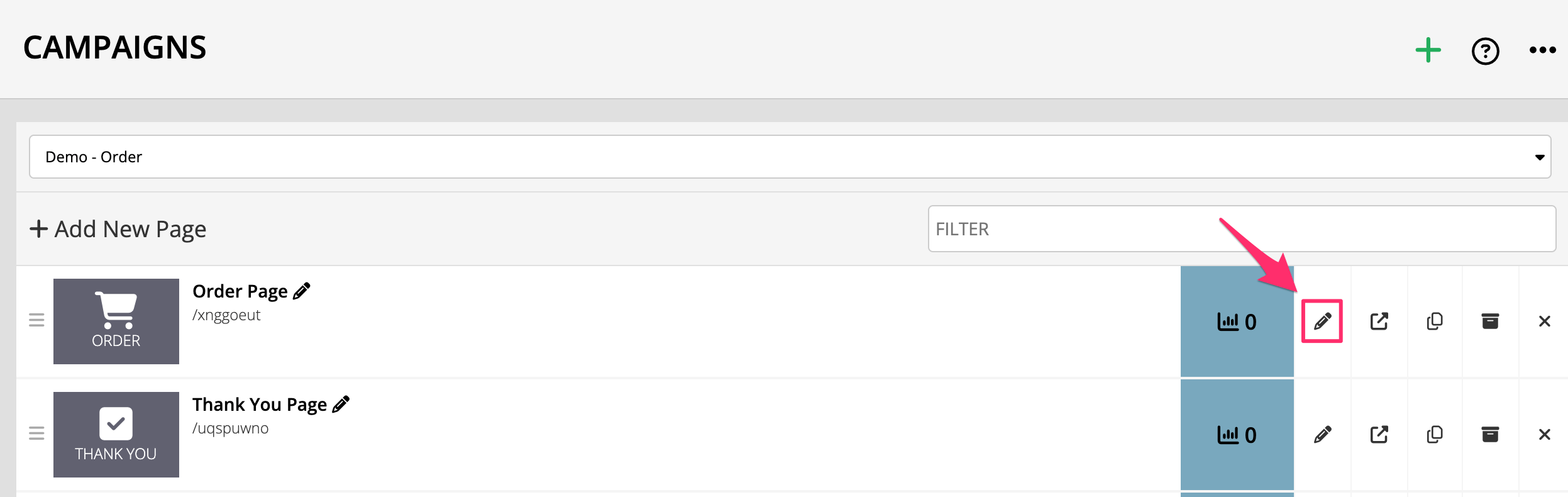
Task: Open Order Page in new window icon
Action: pyautogui.click(x=1379, y=321)
